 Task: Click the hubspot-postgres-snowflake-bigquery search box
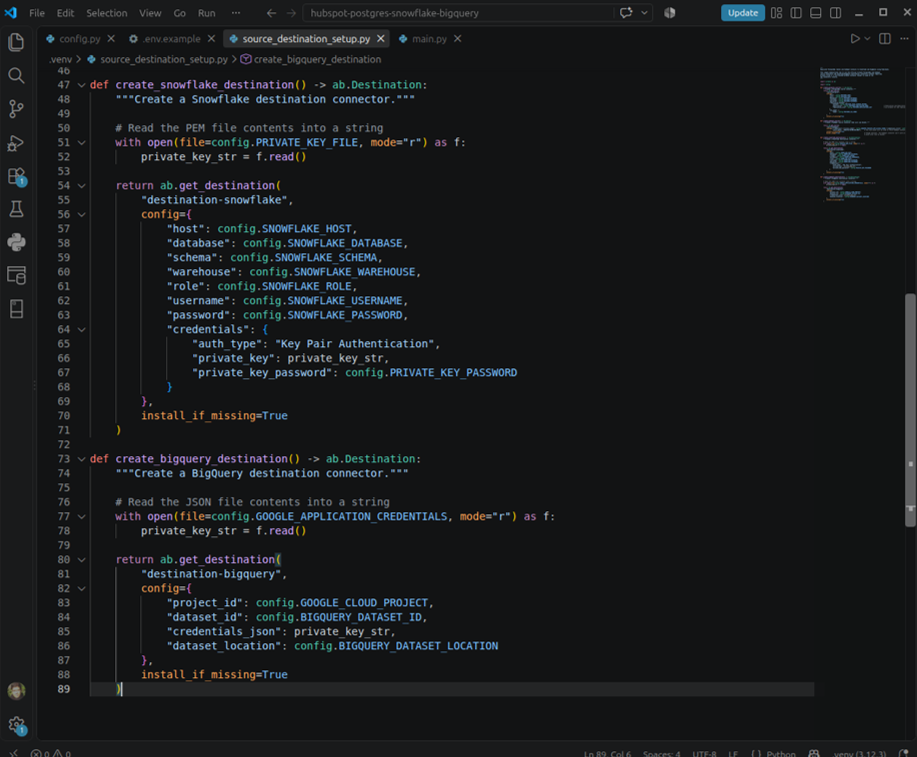tap(459, 13)
